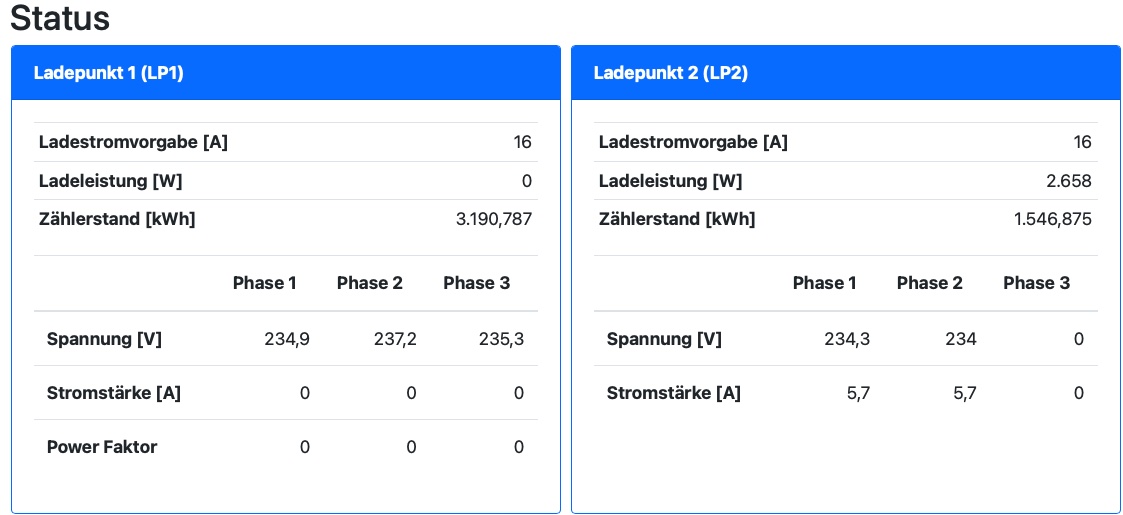
Task: Click LP1 Zählerstand value 3.190,787
Action: click(x=493, y=219)
